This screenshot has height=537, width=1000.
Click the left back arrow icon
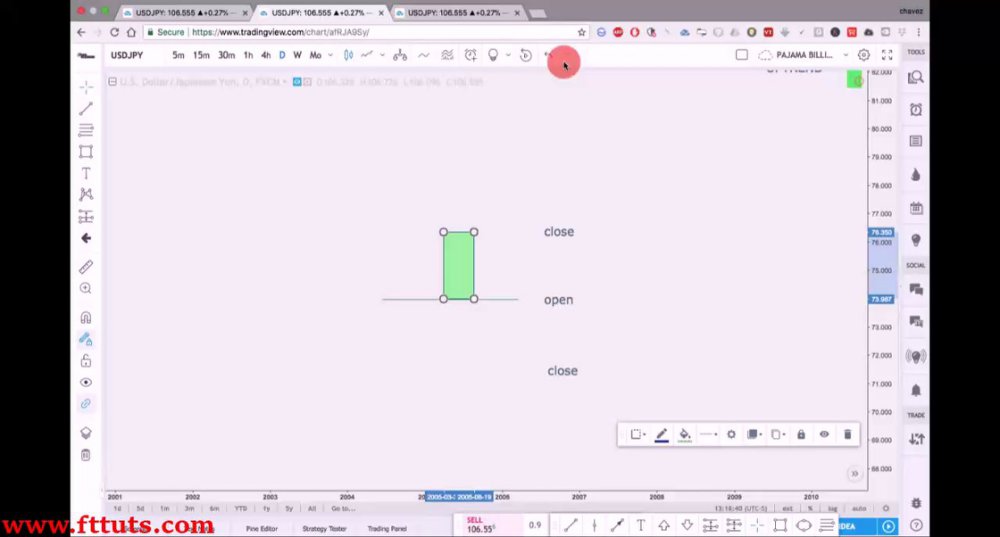coord(85,238)
